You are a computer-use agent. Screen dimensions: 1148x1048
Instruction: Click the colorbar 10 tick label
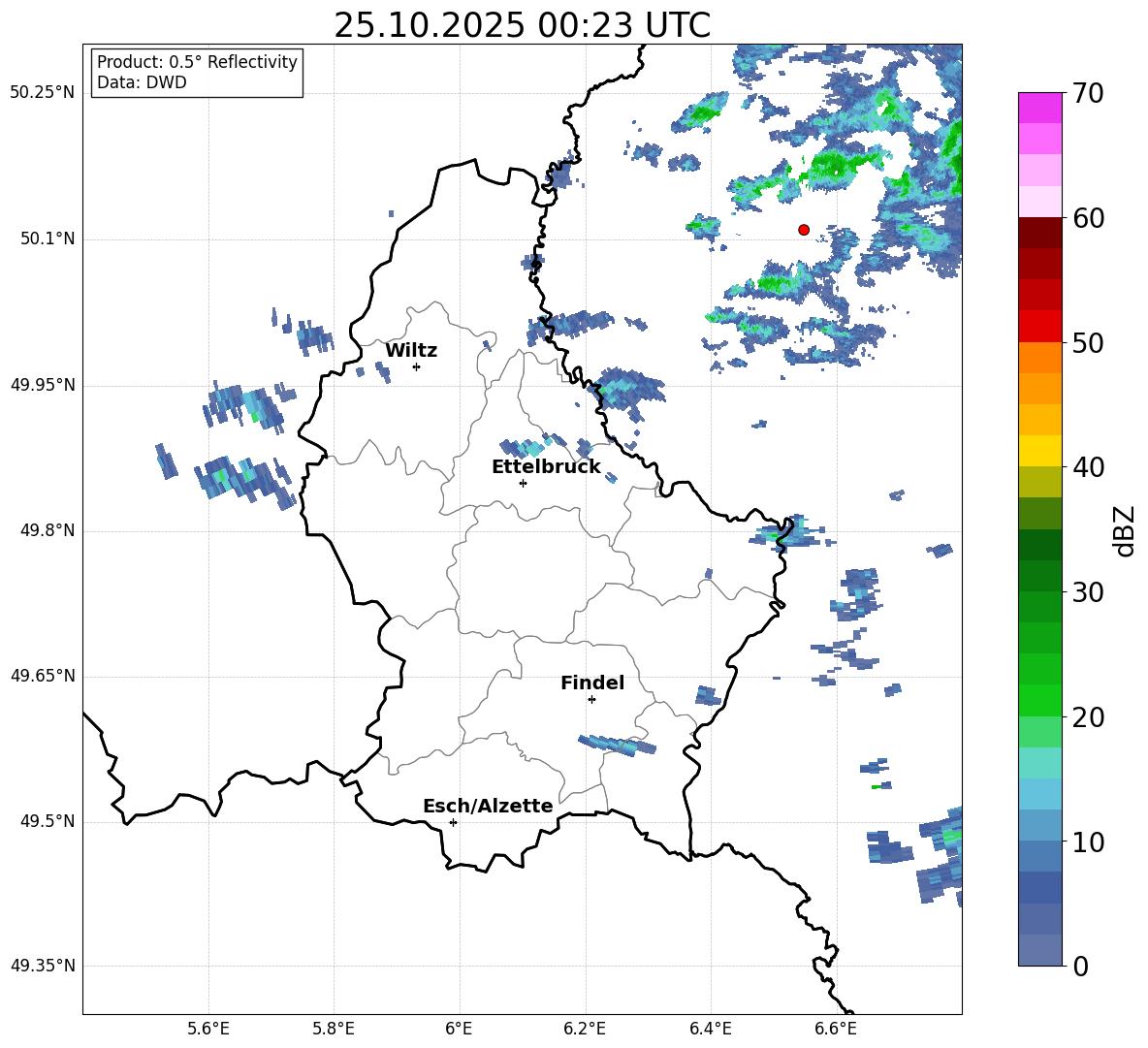click(x=1088, y=842)
